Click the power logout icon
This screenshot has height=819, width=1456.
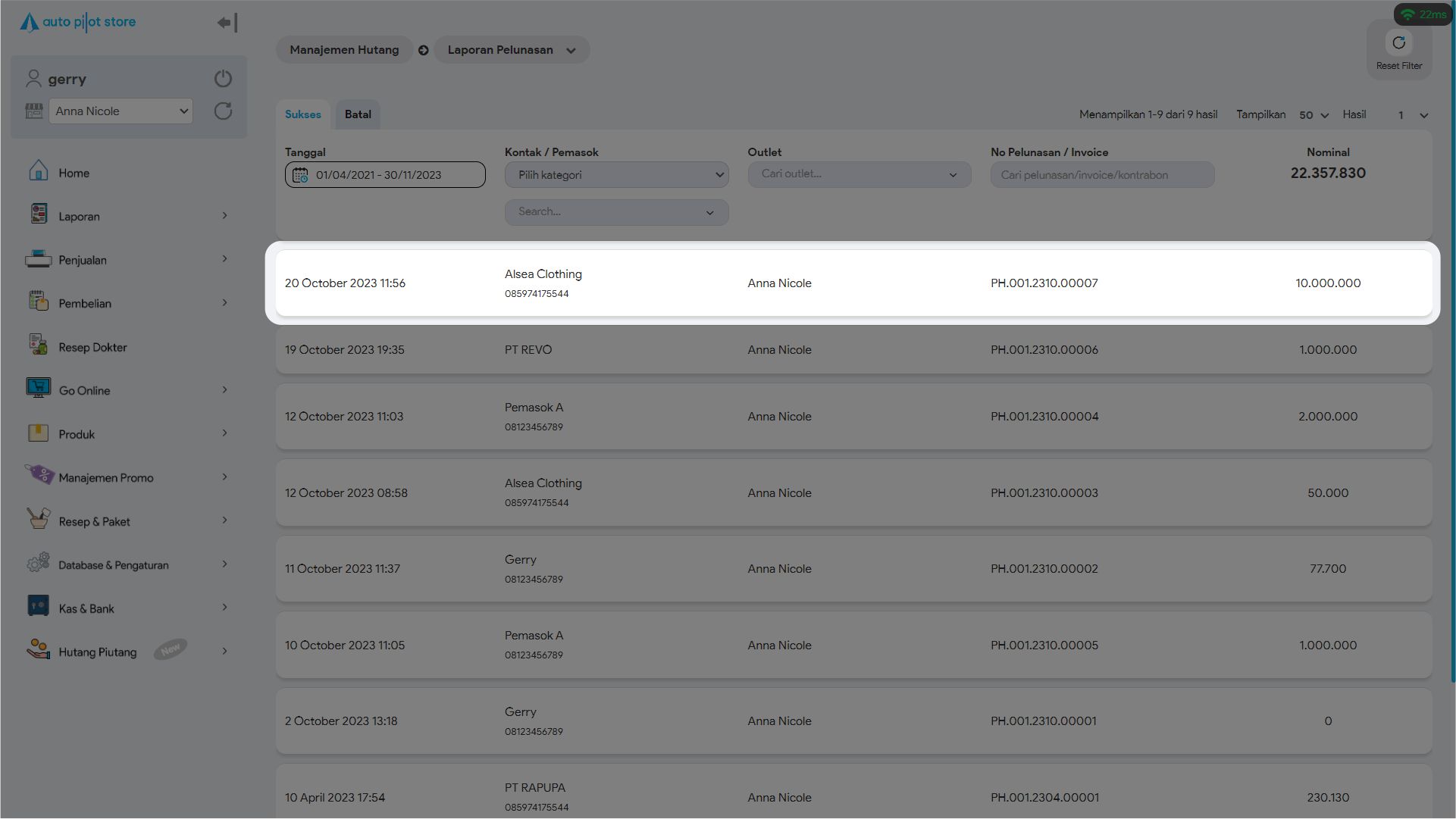tap(223, 79)
